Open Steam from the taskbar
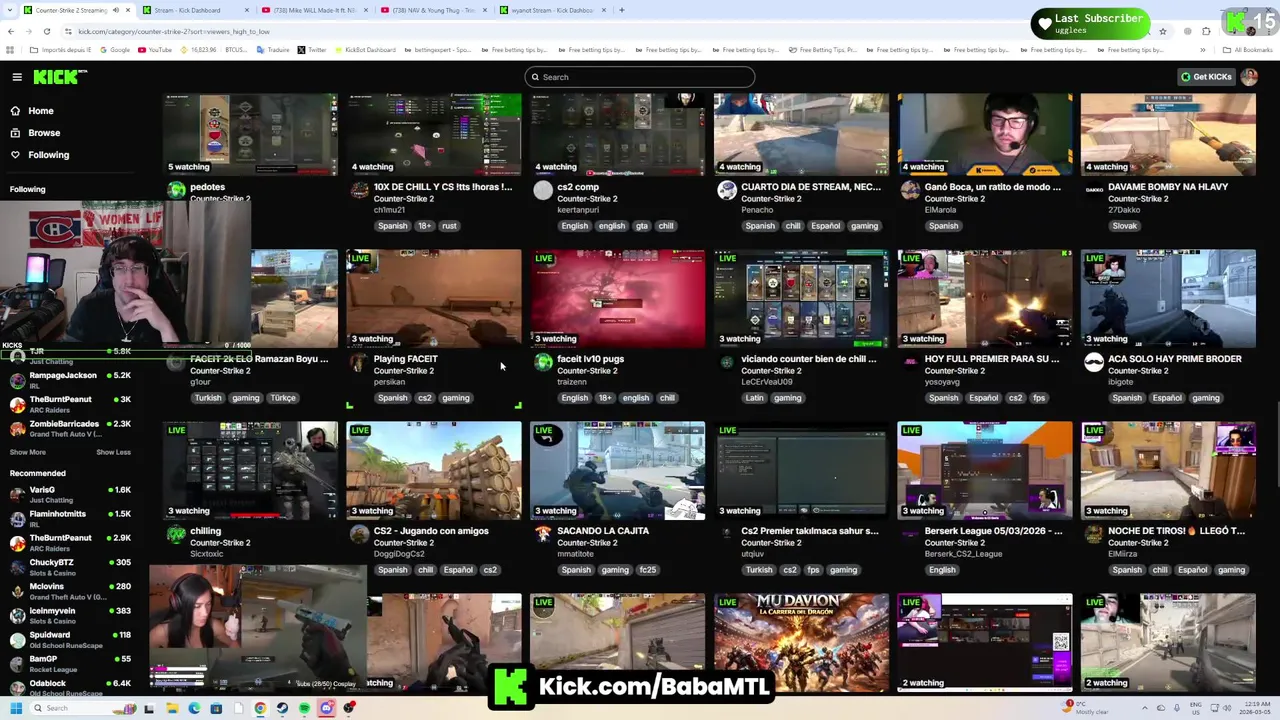Viewport: 1280px width, 720px height. 282,708
